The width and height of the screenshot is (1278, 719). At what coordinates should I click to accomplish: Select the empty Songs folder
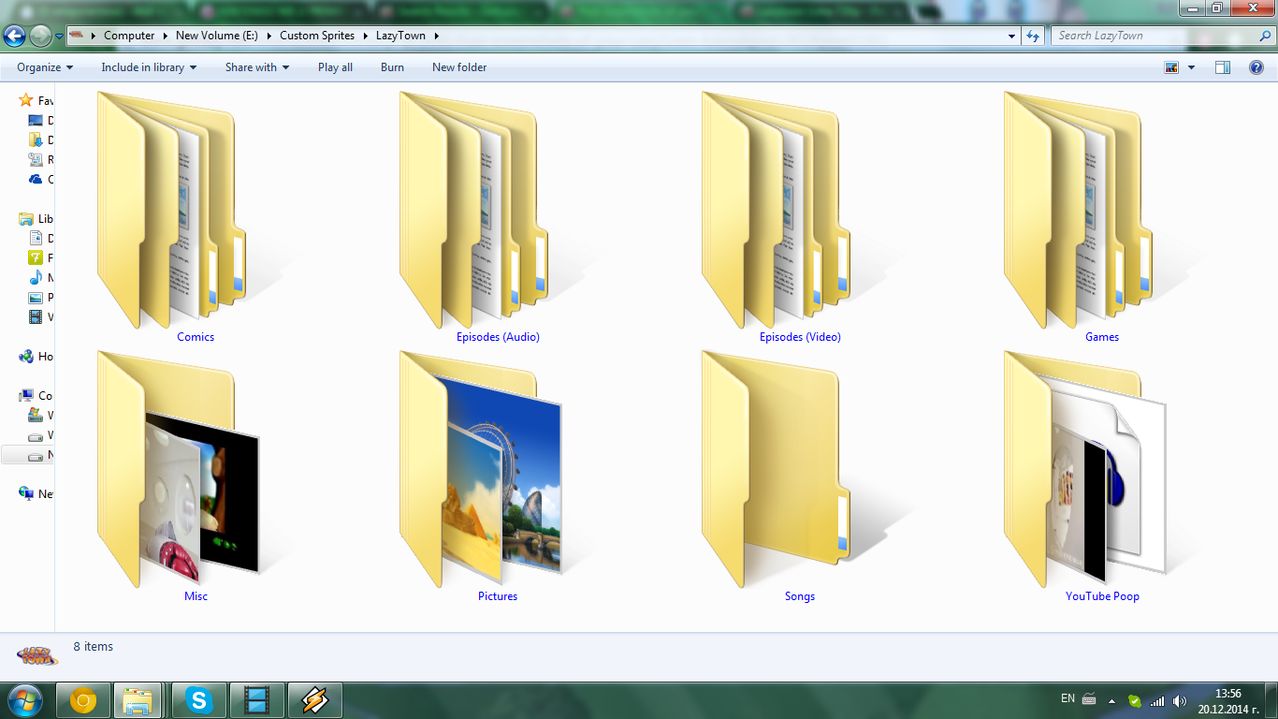772,470
